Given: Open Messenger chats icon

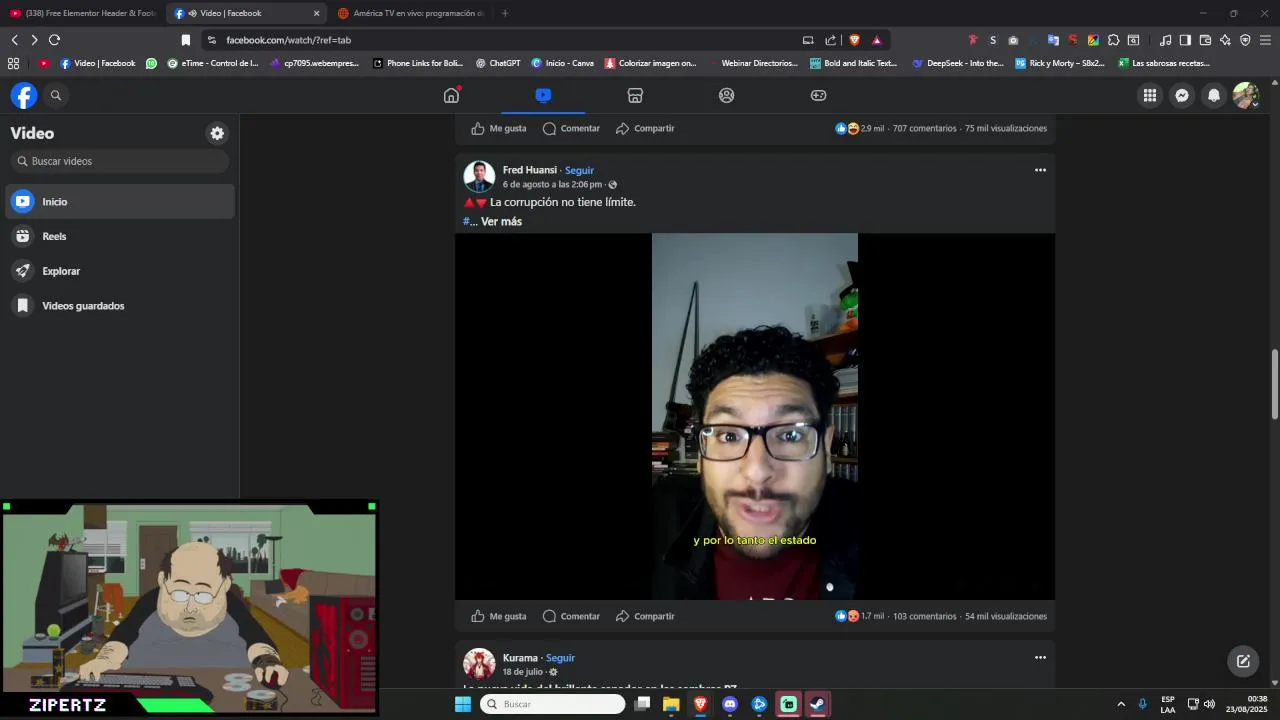Looking at the screenshot, I should tap(1182, 95).
